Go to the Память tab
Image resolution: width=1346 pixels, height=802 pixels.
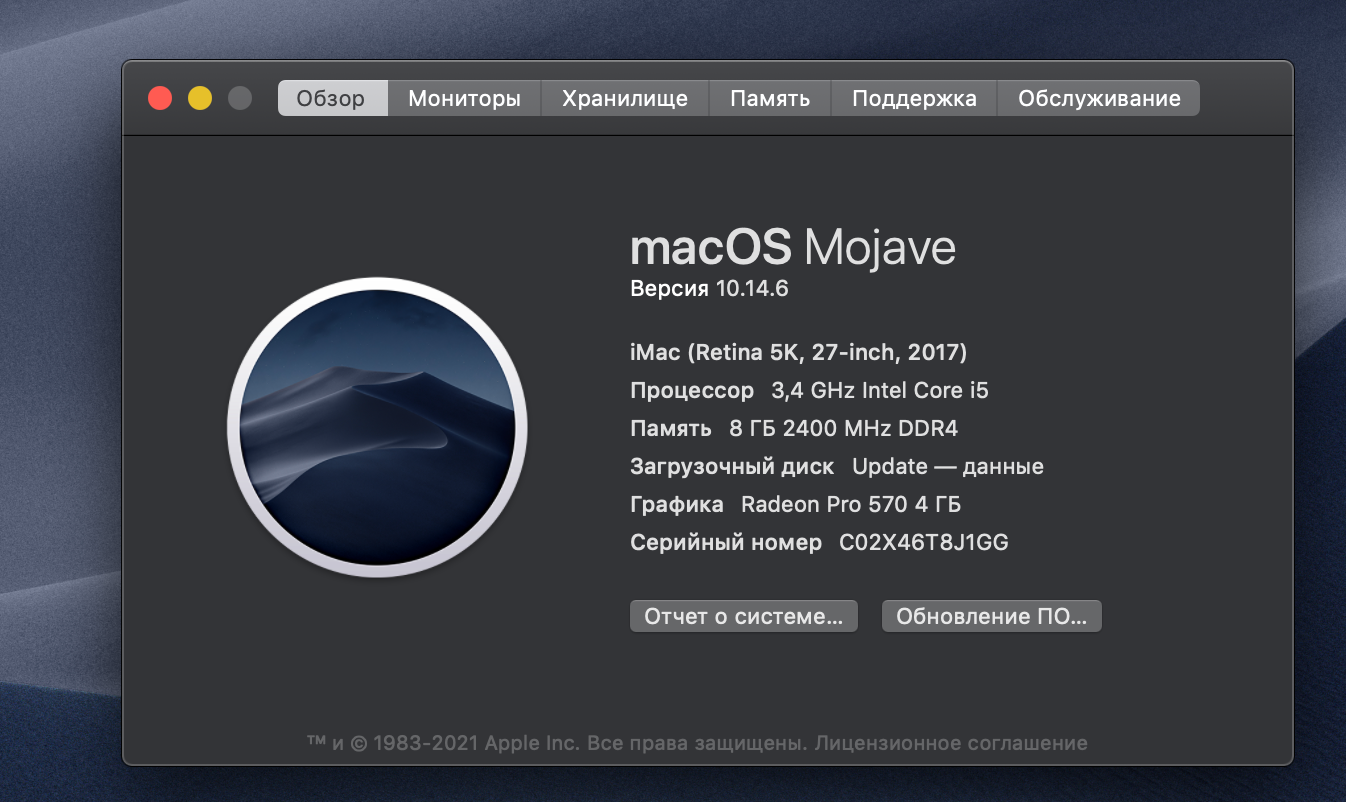(770, 98)
